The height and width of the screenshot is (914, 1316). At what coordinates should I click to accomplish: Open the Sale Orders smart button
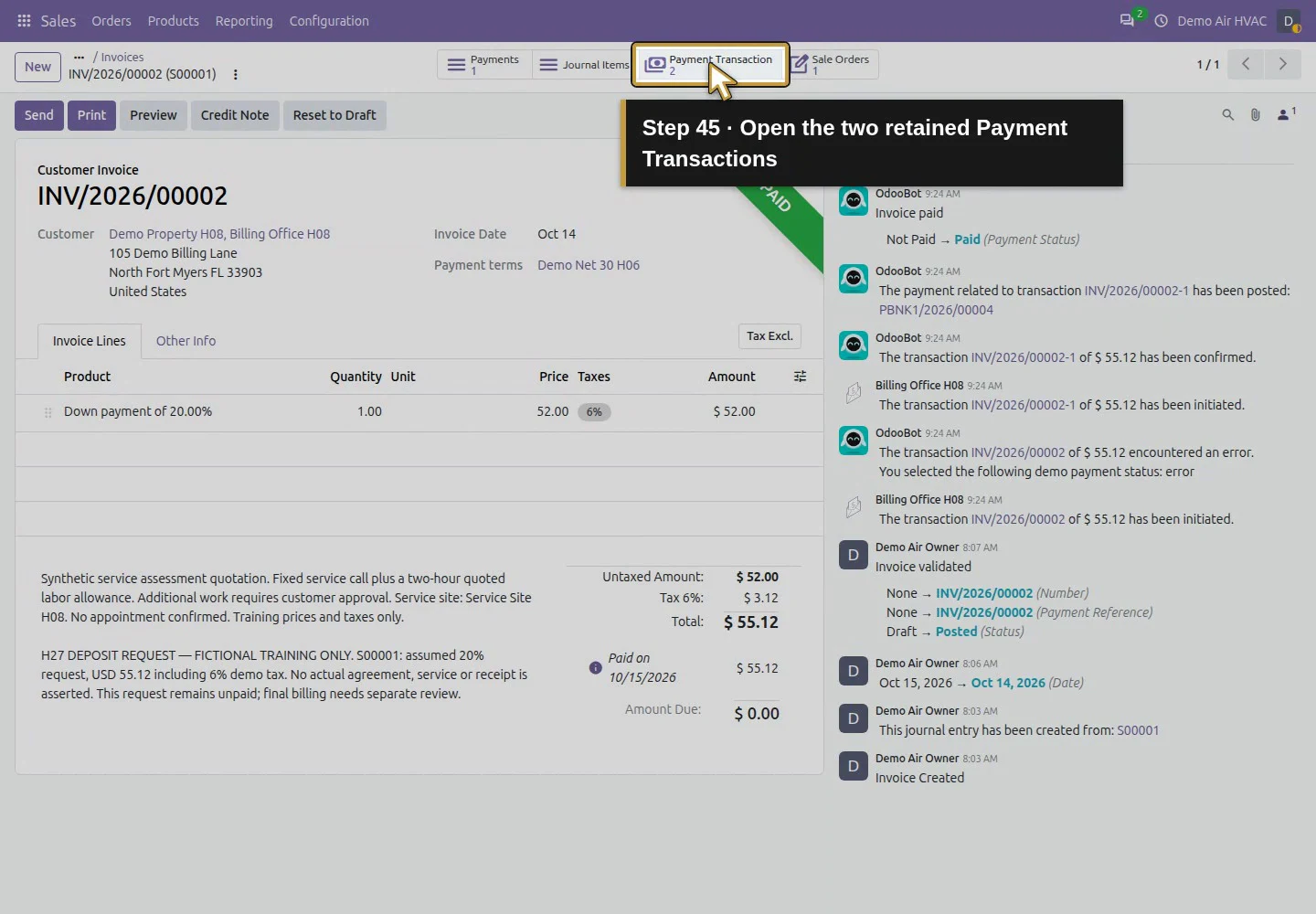coord(833,64)
